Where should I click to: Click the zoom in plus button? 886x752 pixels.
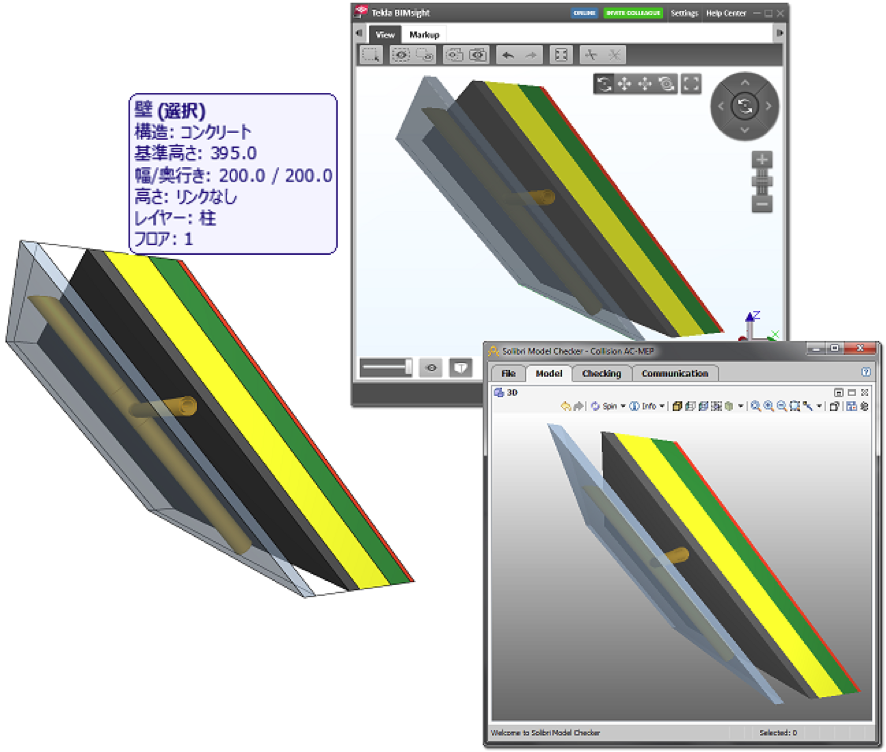tap(762, 160)
